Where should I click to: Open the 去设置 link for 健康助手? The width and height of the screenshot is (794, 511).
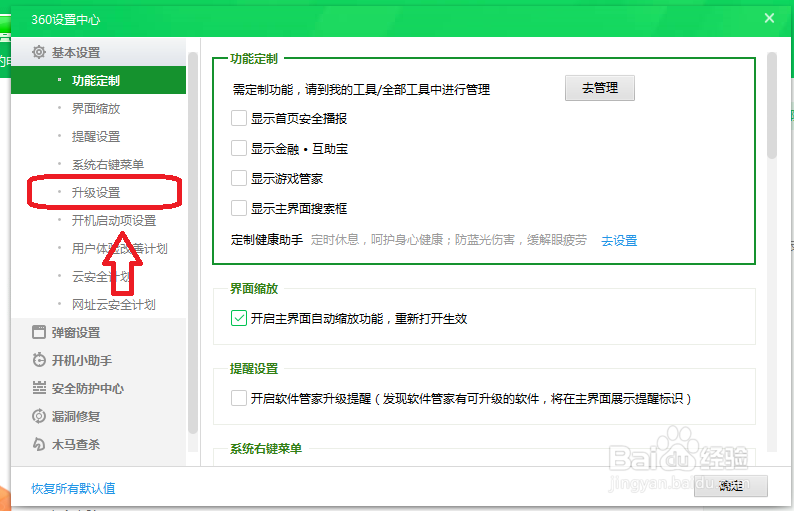(619, 241)
